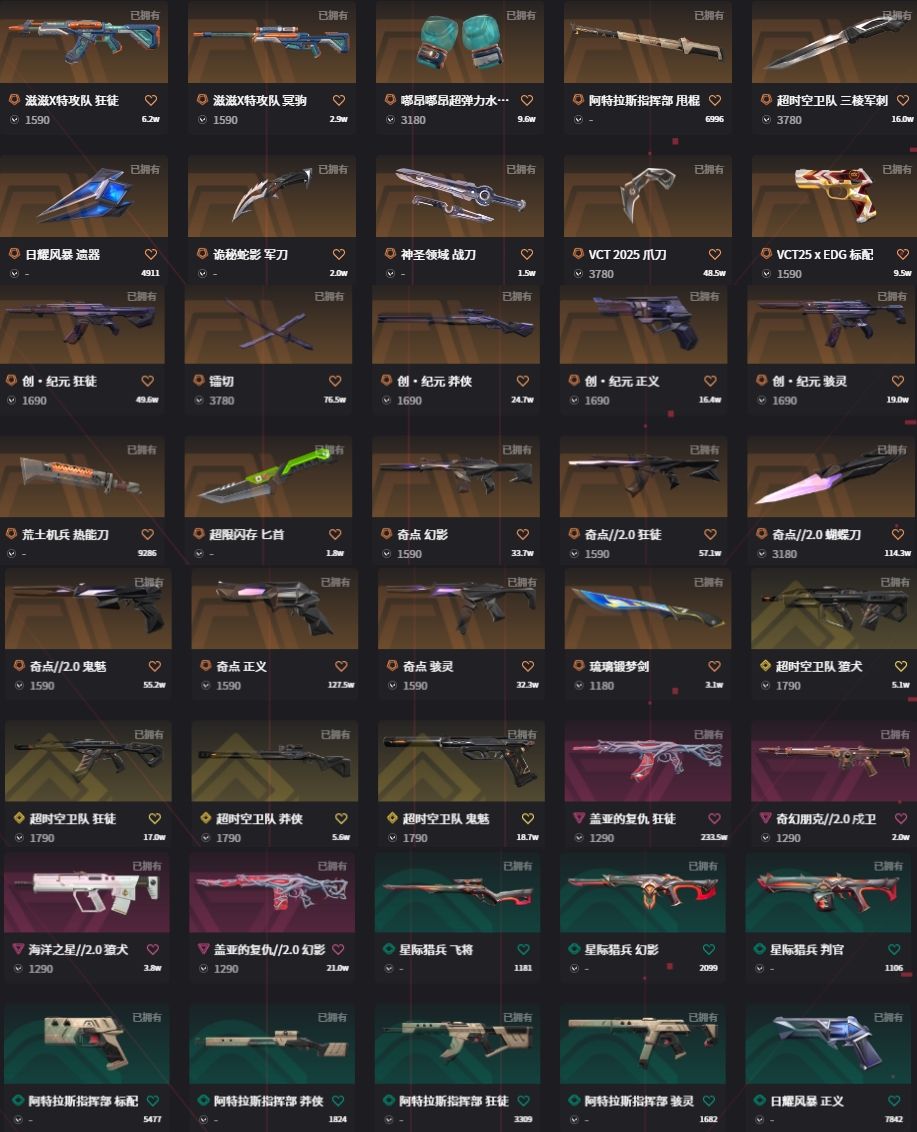Click the yellow diamond tier icon beside 超时空卫队 獒犬

click(765, 666)
